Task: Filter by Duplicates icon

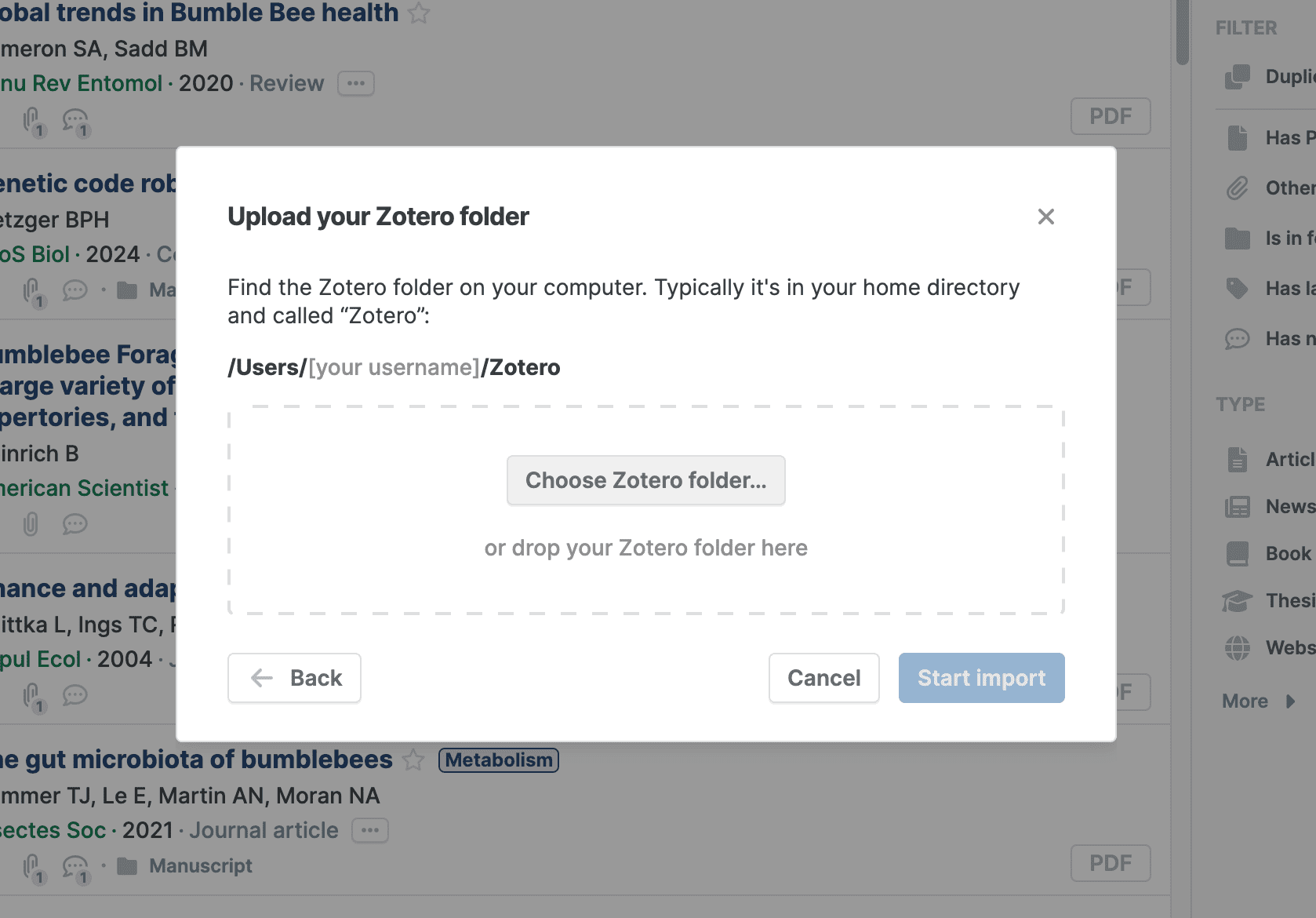Action: coord(1238,76)
